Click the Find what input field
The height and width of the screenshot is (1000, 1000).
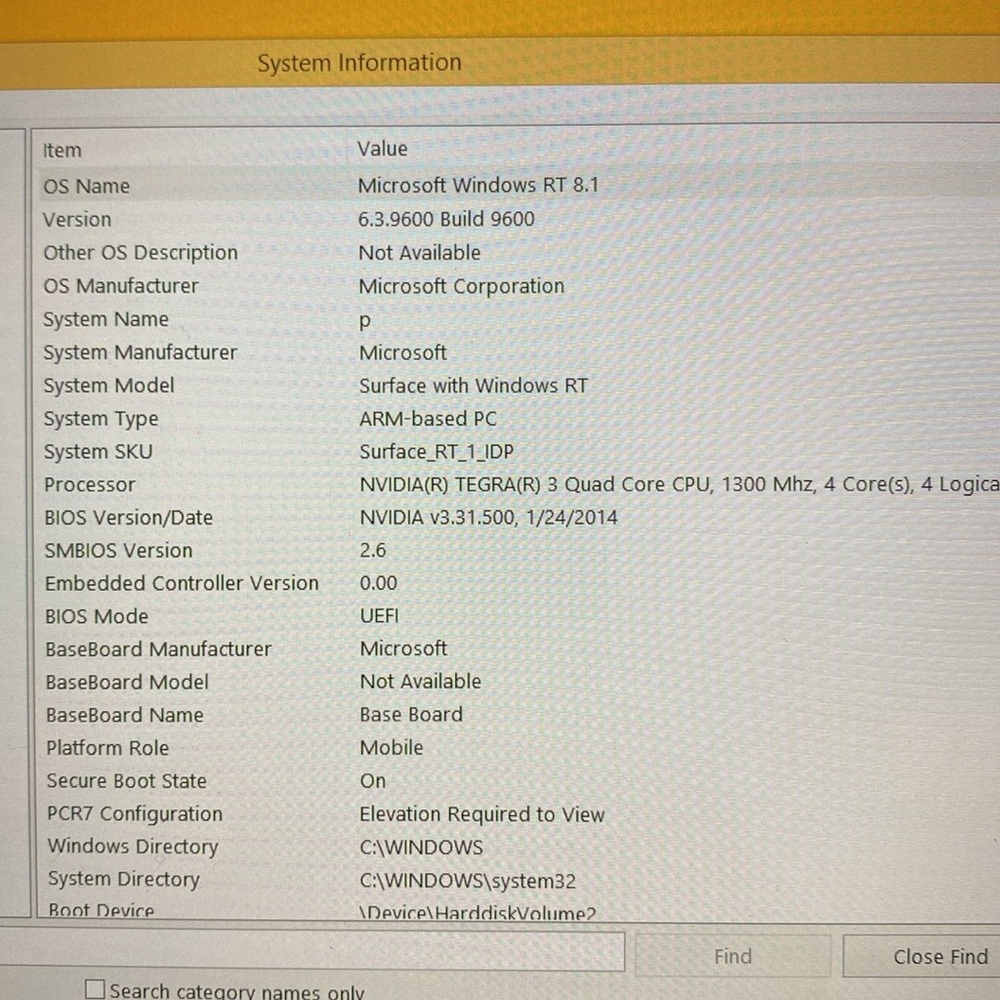click(312, 950)
